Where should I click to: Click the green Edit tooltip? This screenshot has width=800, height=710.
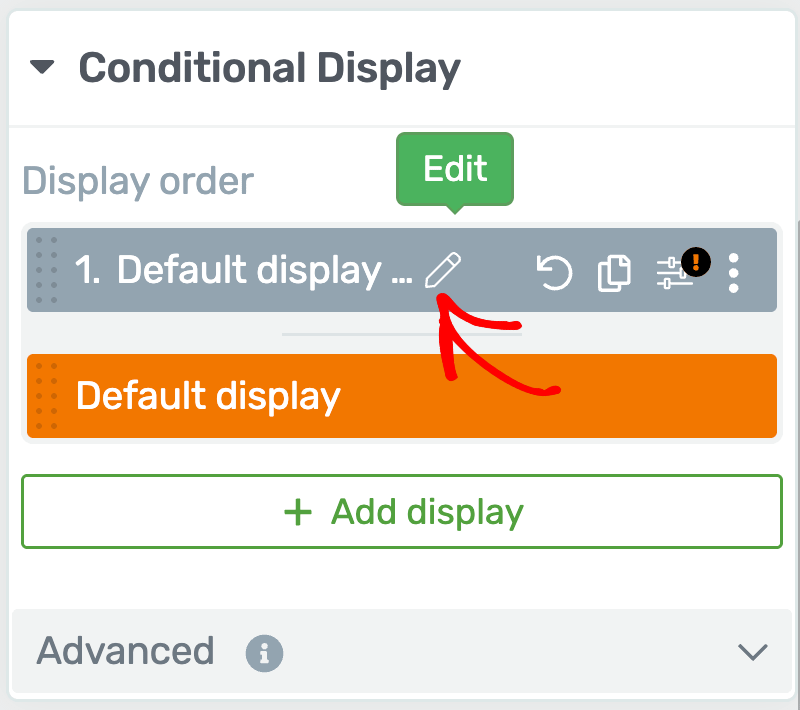[455, 170]
